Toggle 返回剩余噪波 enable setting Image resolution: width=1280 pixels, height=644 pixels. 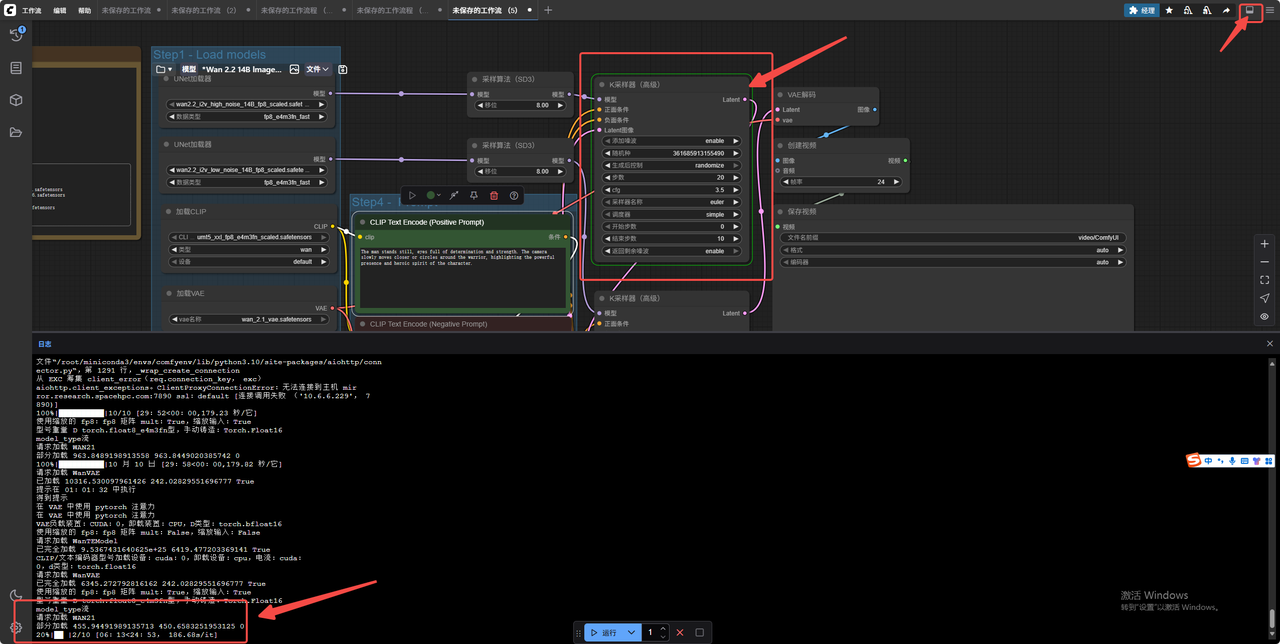click(671, 251)
